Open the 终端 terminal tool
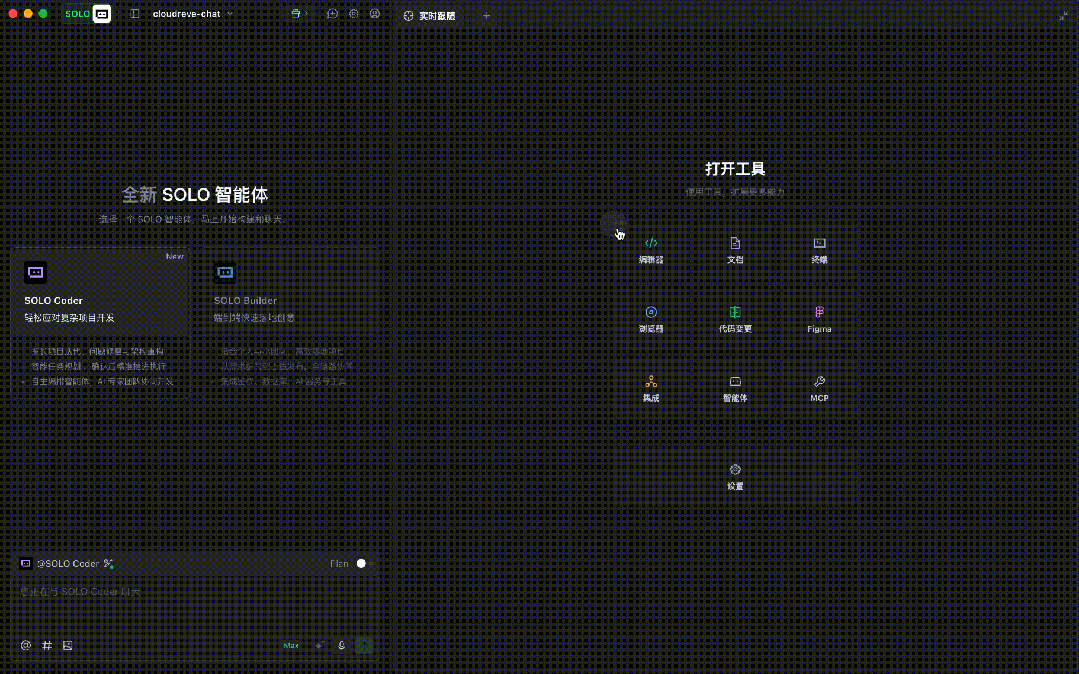The height and width of the screenshot is (674, 1079). coord(819,250)
